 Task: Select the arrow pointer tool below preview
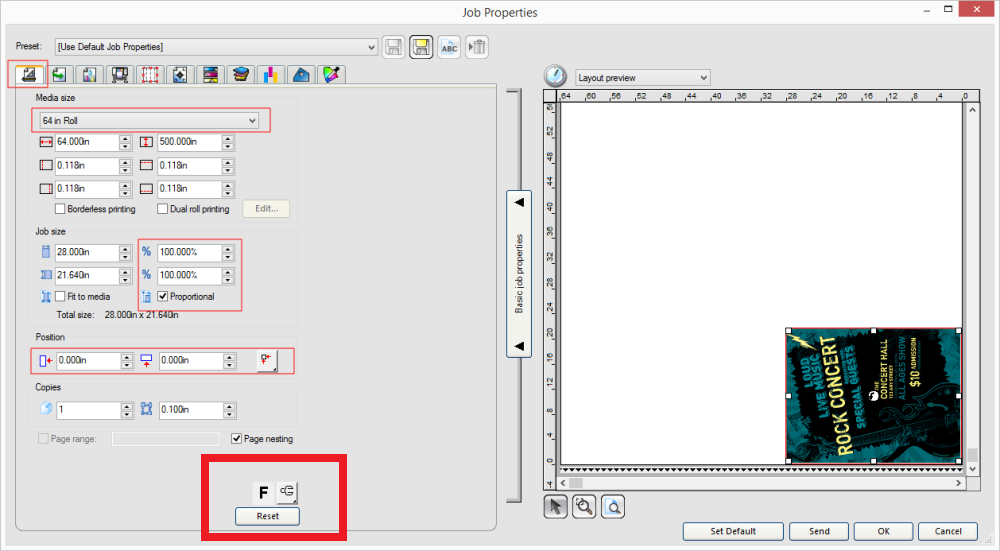click(555, 507)
